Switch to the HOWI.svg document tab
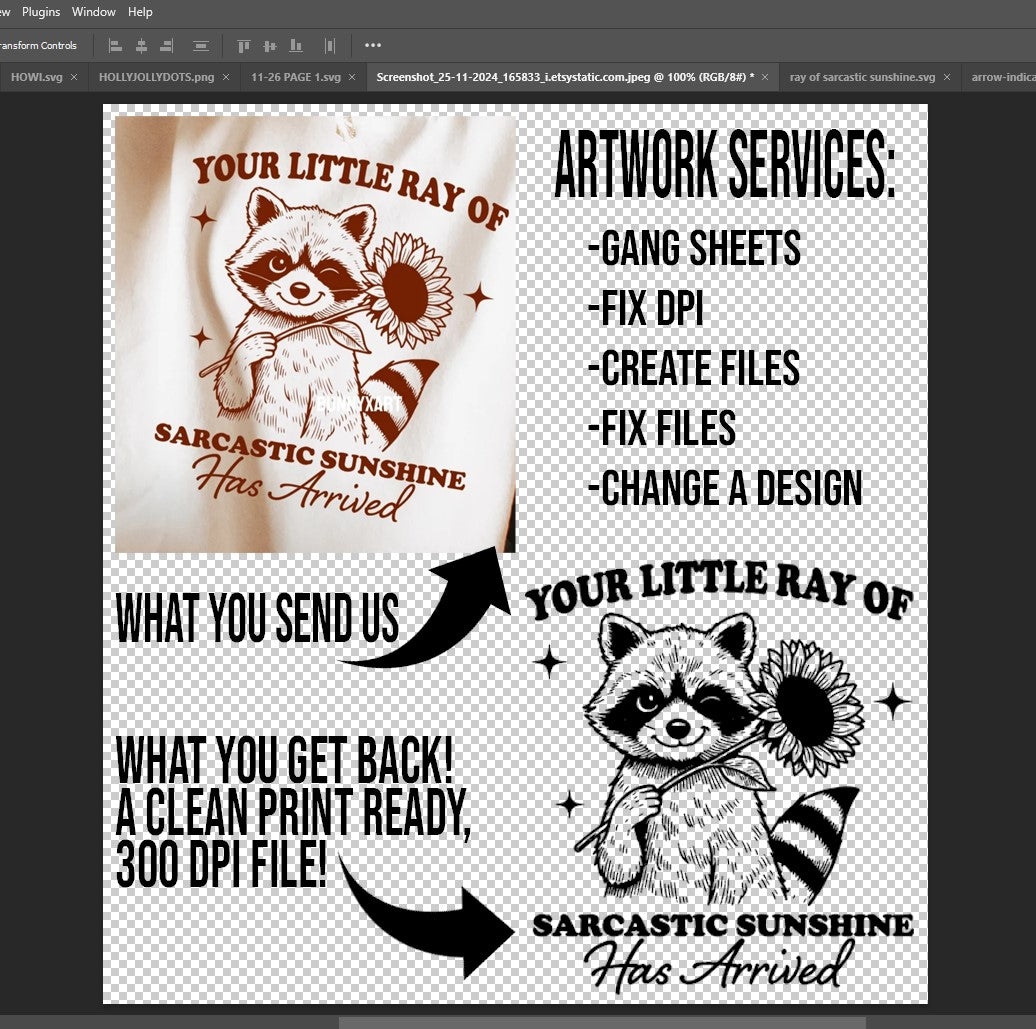 pos(36,77)
